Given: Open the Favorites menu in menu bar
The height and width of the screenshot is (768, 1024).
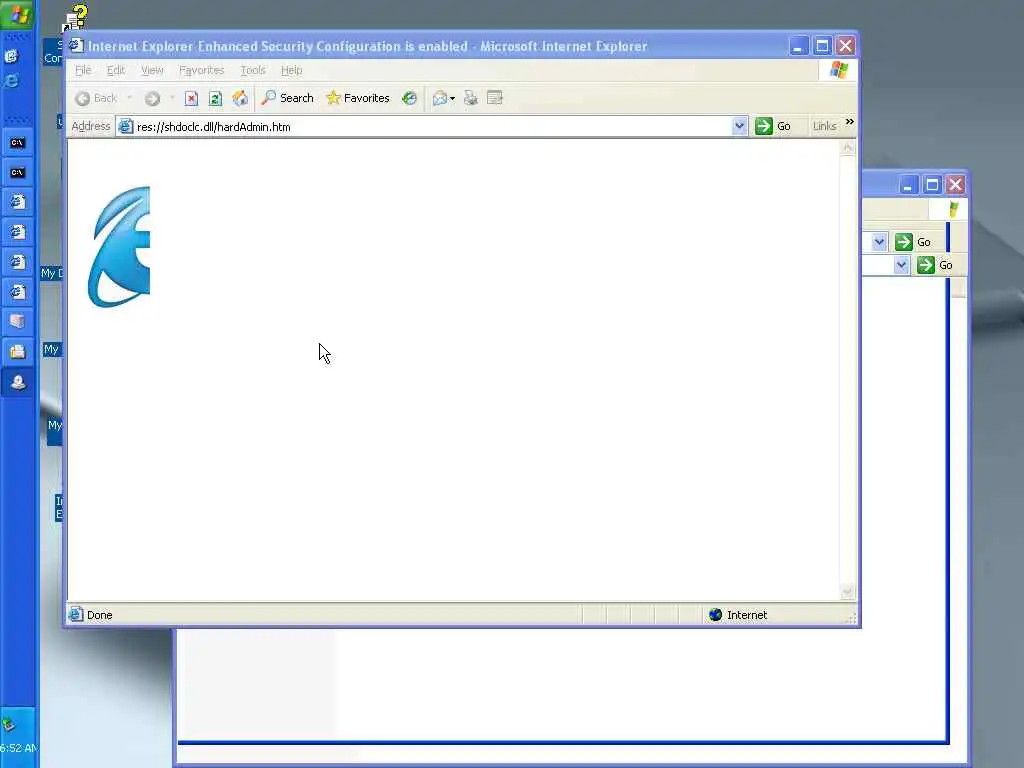Looking at the screenshot, I should pyautogui.click(x=201, y=70).
